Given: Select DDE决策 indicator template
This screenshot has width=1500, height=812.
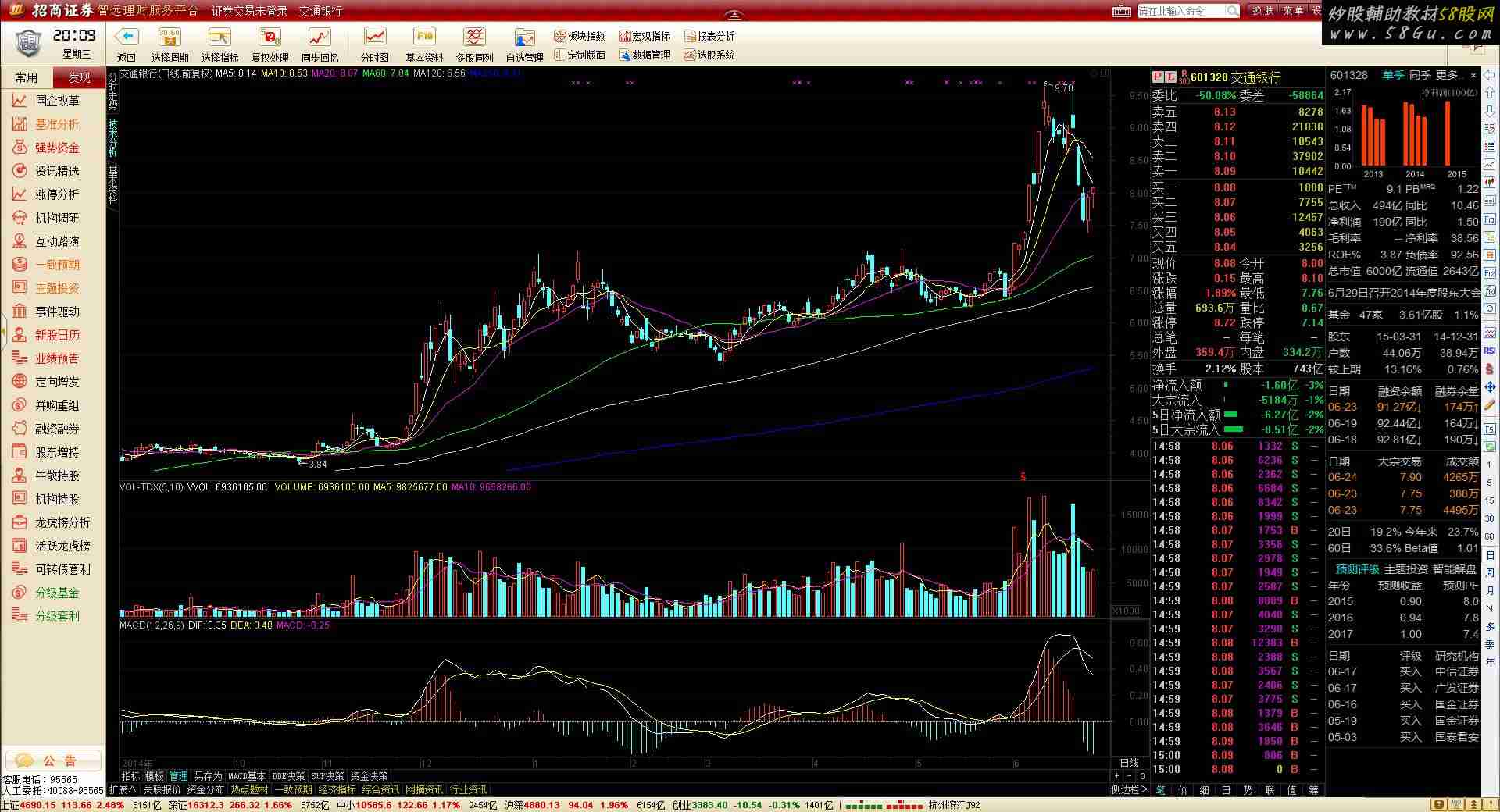Looking at the screenshot, I should pos(288,776).
